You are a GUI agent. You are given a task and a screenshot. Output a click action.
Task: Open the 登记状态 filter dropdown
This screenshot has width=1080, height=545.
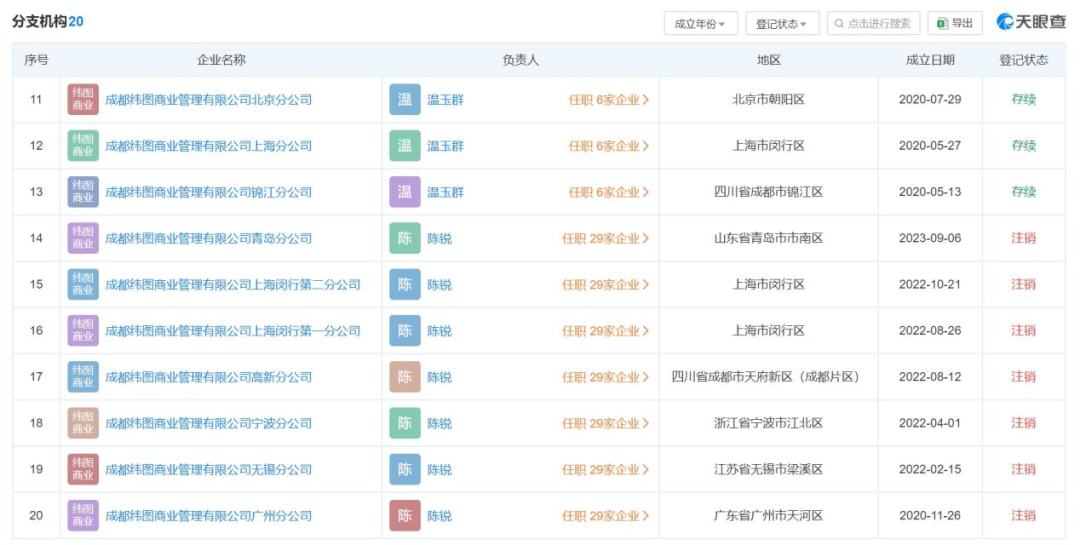[x=781, y=24]
